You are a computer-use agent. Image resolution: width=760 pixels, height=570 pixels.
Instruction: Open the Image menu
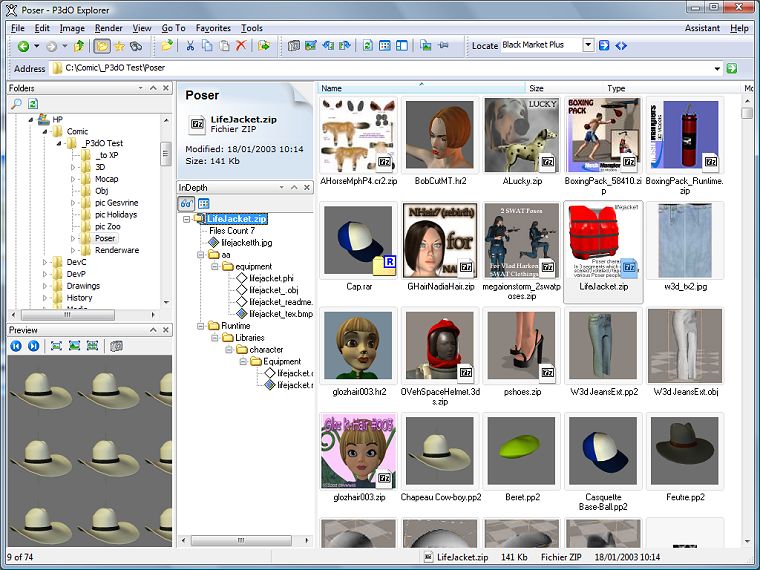tap(72, 28)
